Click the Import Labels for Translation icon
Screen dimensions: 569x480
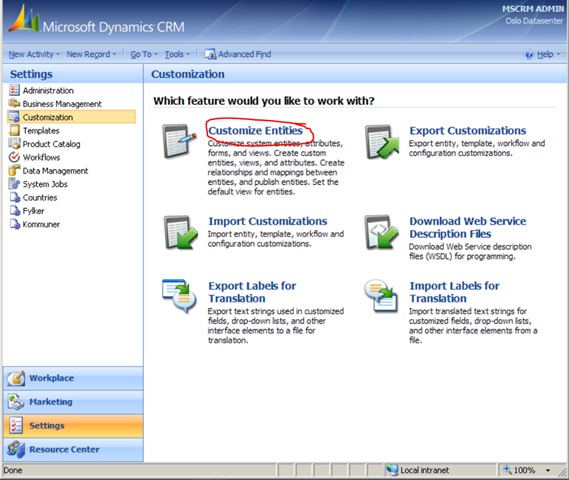pyautogui.click(x=381, y=296)
